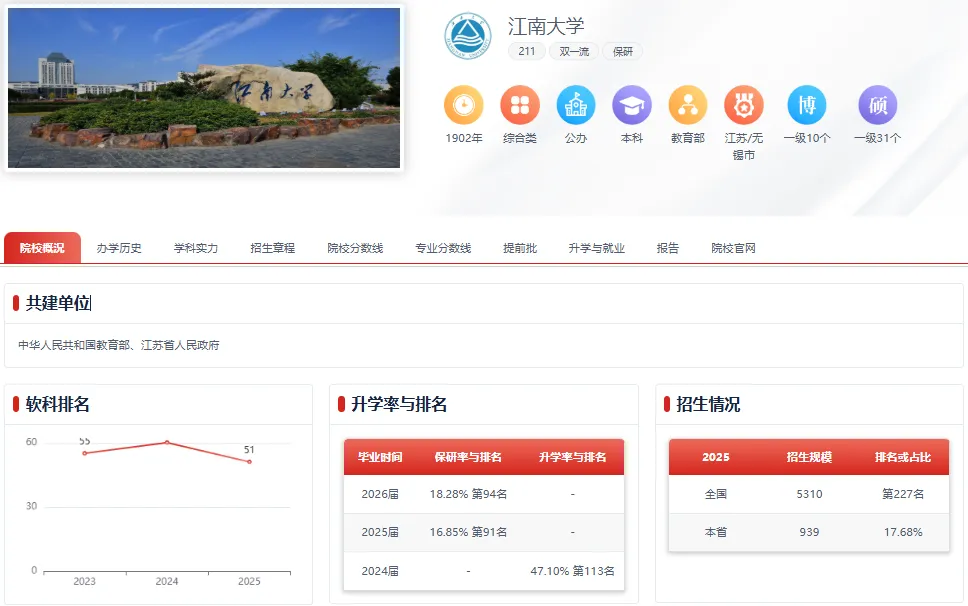Click the 共建单位 section heading
Viewport: 968px width, 606px height.
click(59, 303)
